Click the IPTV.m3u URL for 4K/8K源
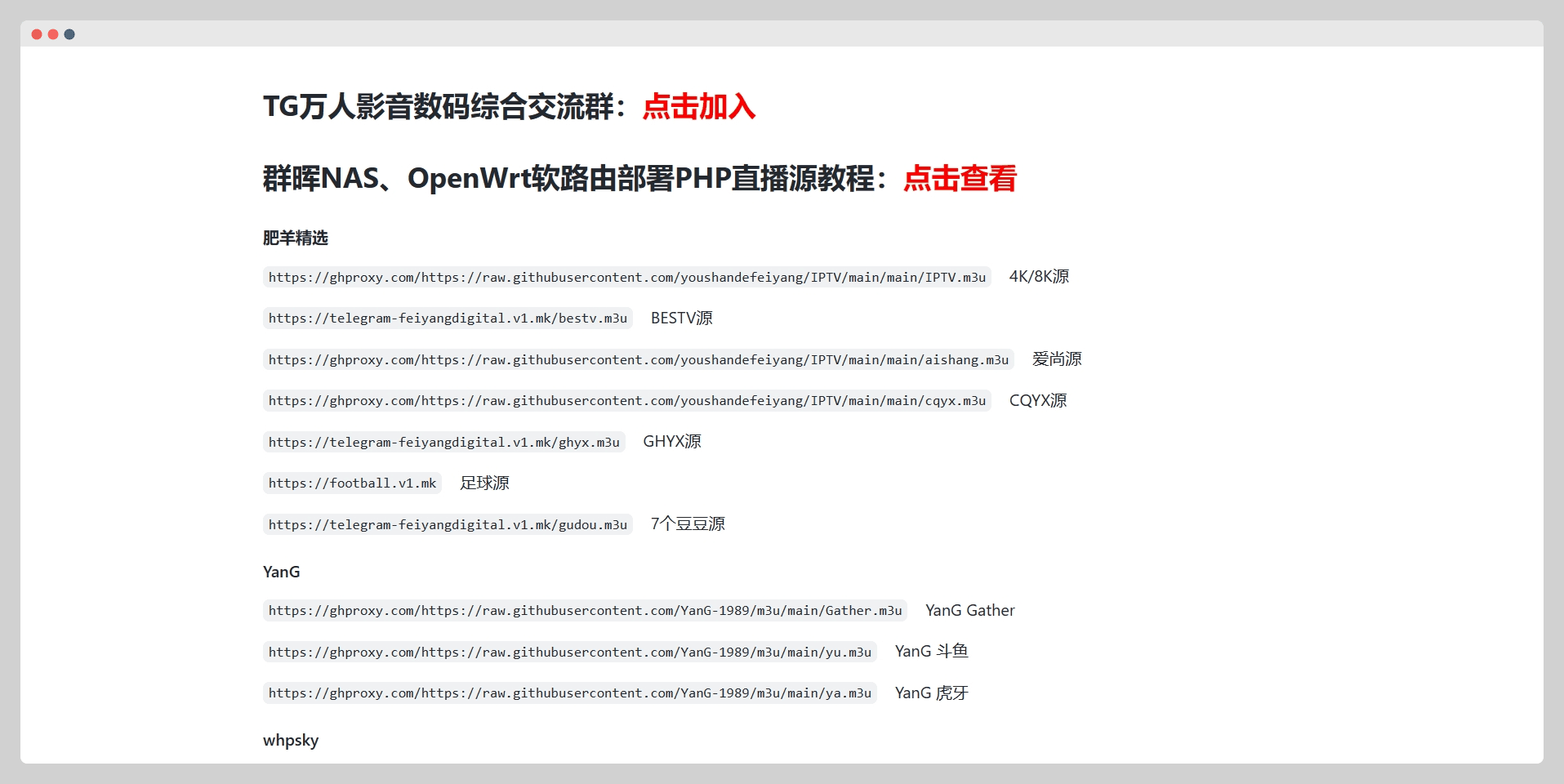Image resolution: width=1564 pixels, height=784 pixels. (626, 278)
